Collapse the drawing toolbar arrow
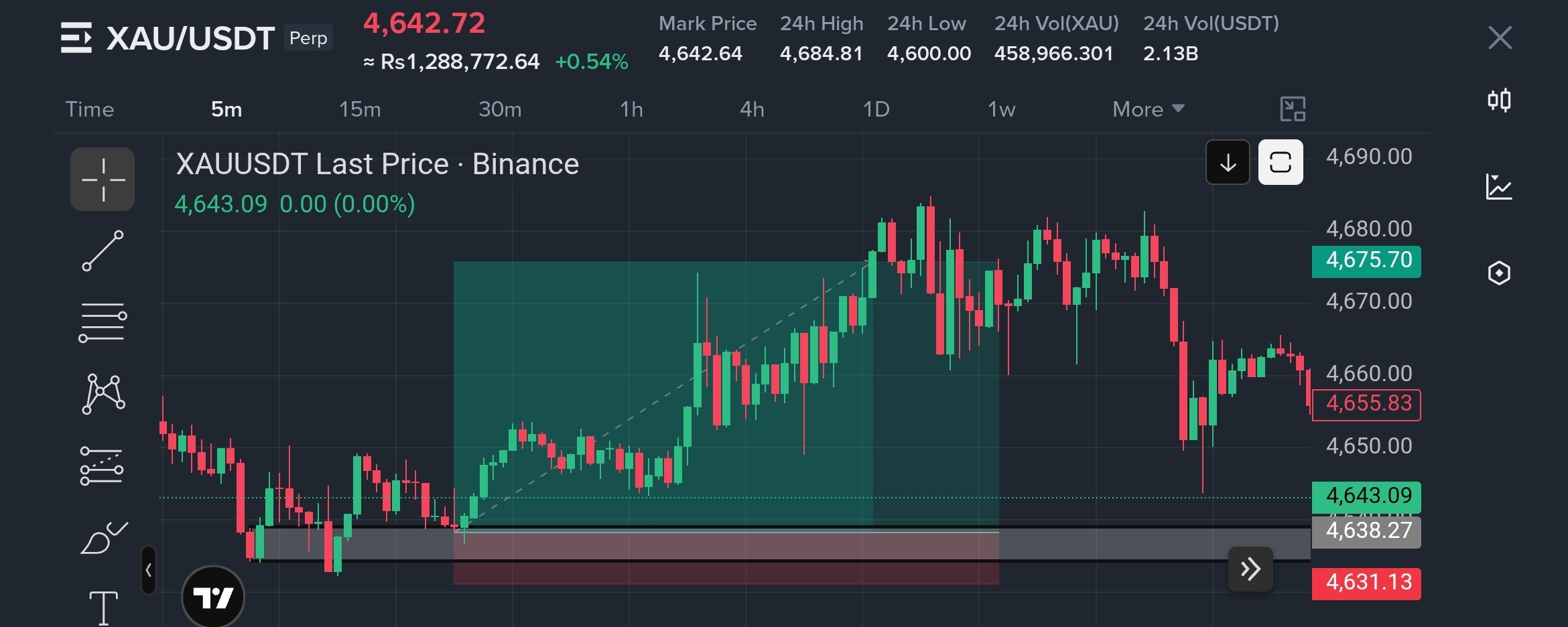Viewport: 1568px width, 627px height. [149, 570]
